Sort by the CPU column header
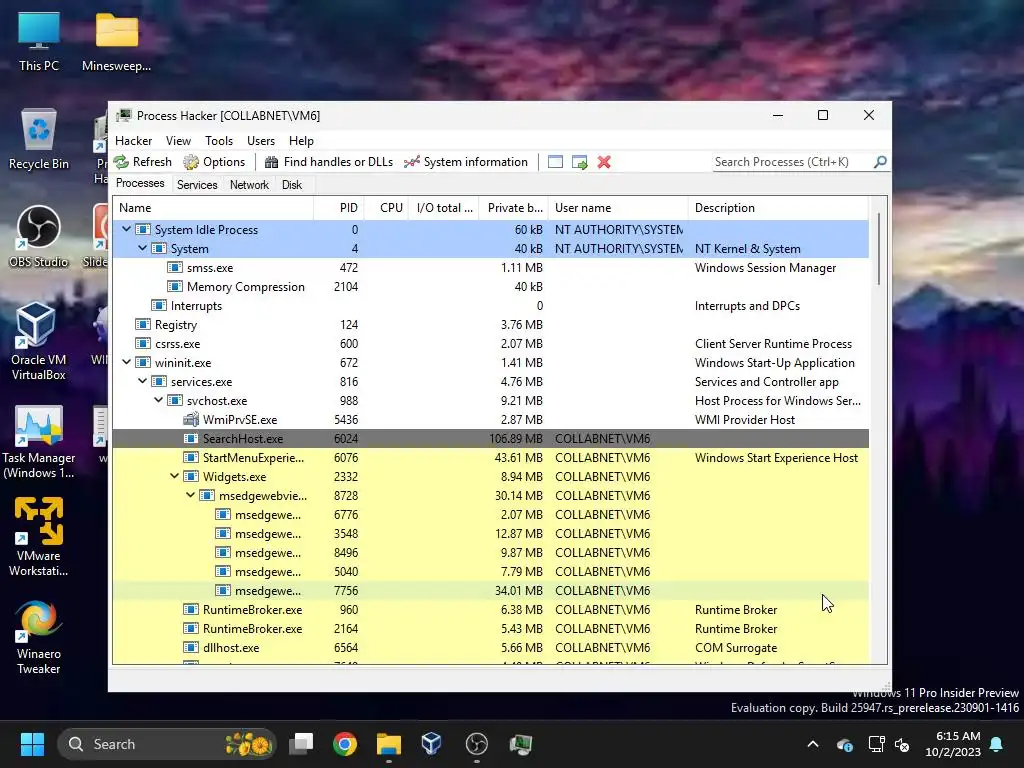Screen dimensions: 1024x768 pyautogui.click(x=385, y=208)
